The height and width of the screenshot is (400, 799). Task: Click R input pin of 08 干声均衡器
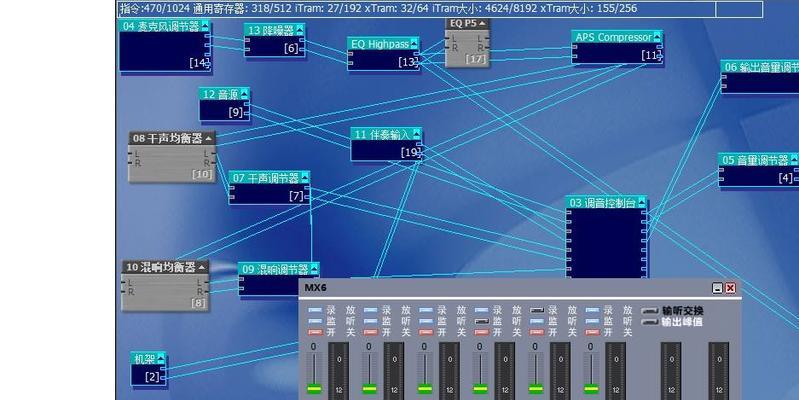131,163
